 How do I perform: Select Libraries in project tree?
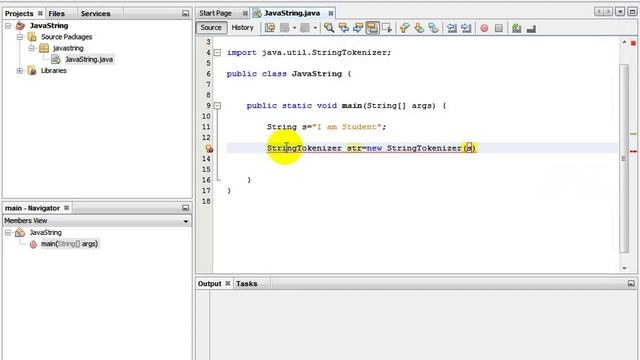[x=53, y=71]
